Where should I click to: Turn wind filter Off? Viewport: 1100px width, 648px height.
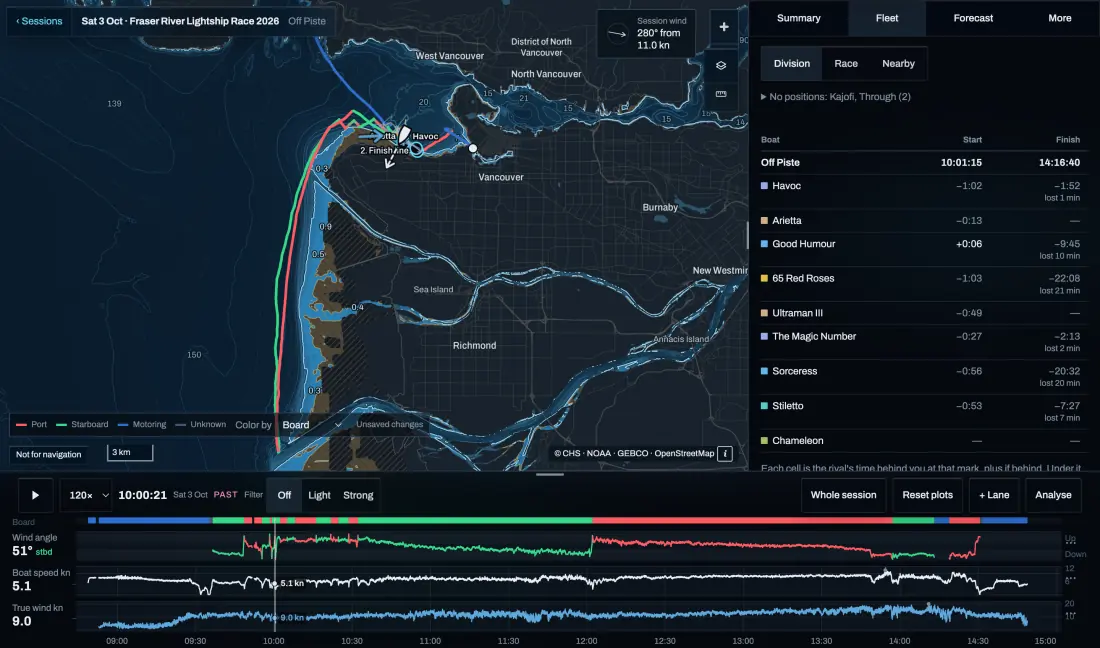[x=284, y=495]
